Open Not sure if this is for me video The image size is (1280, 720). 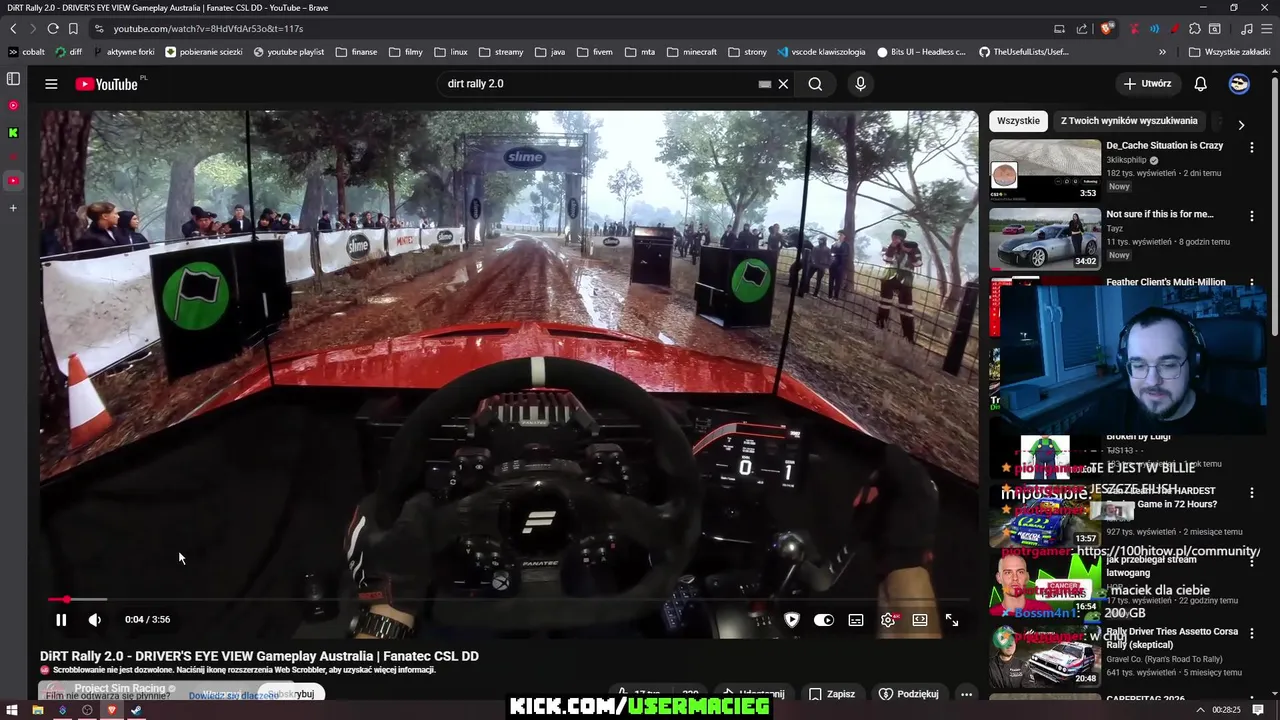(x=1159, y=214)
